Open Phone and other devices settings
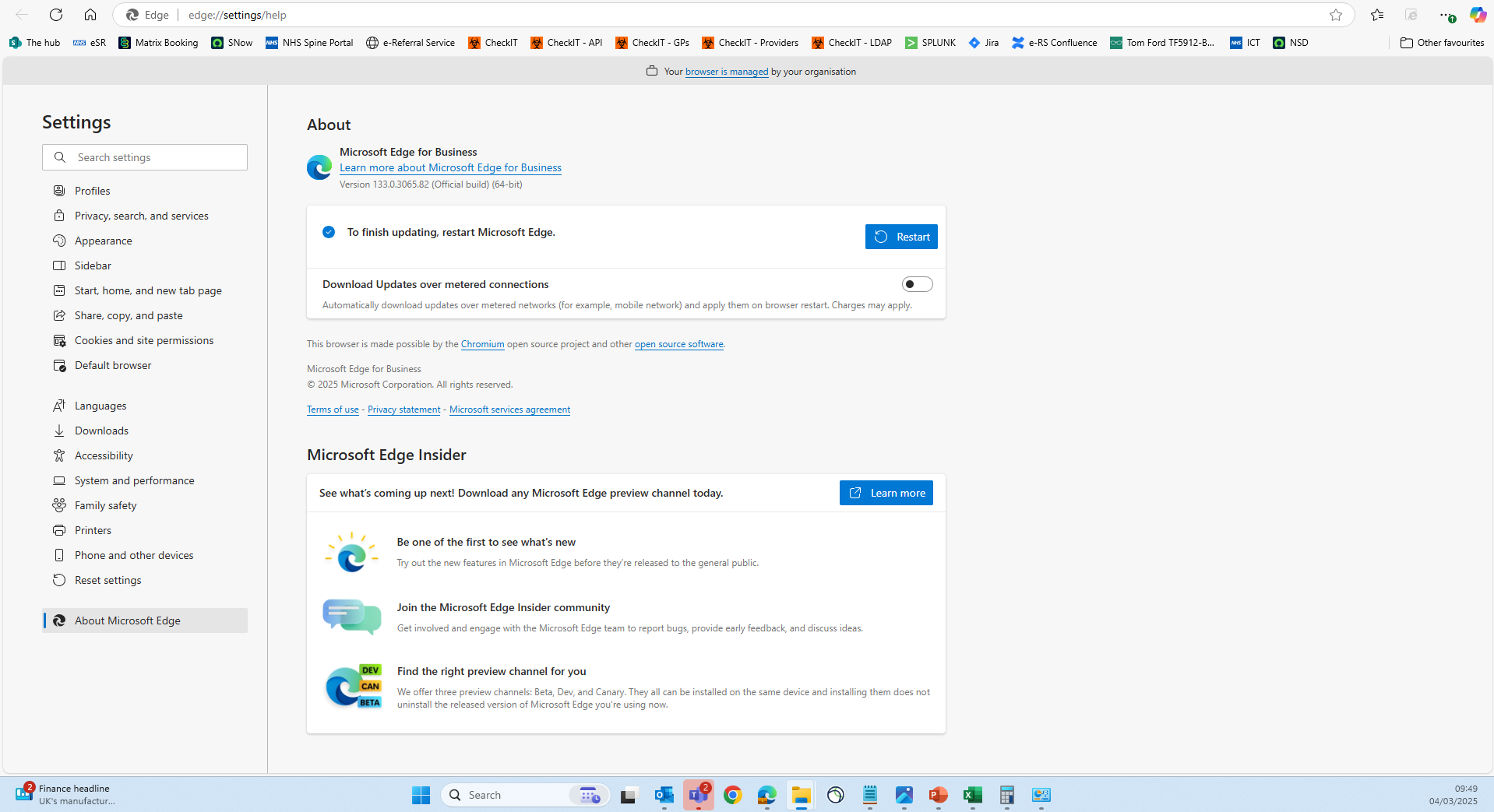 click(x=145, y=555)
